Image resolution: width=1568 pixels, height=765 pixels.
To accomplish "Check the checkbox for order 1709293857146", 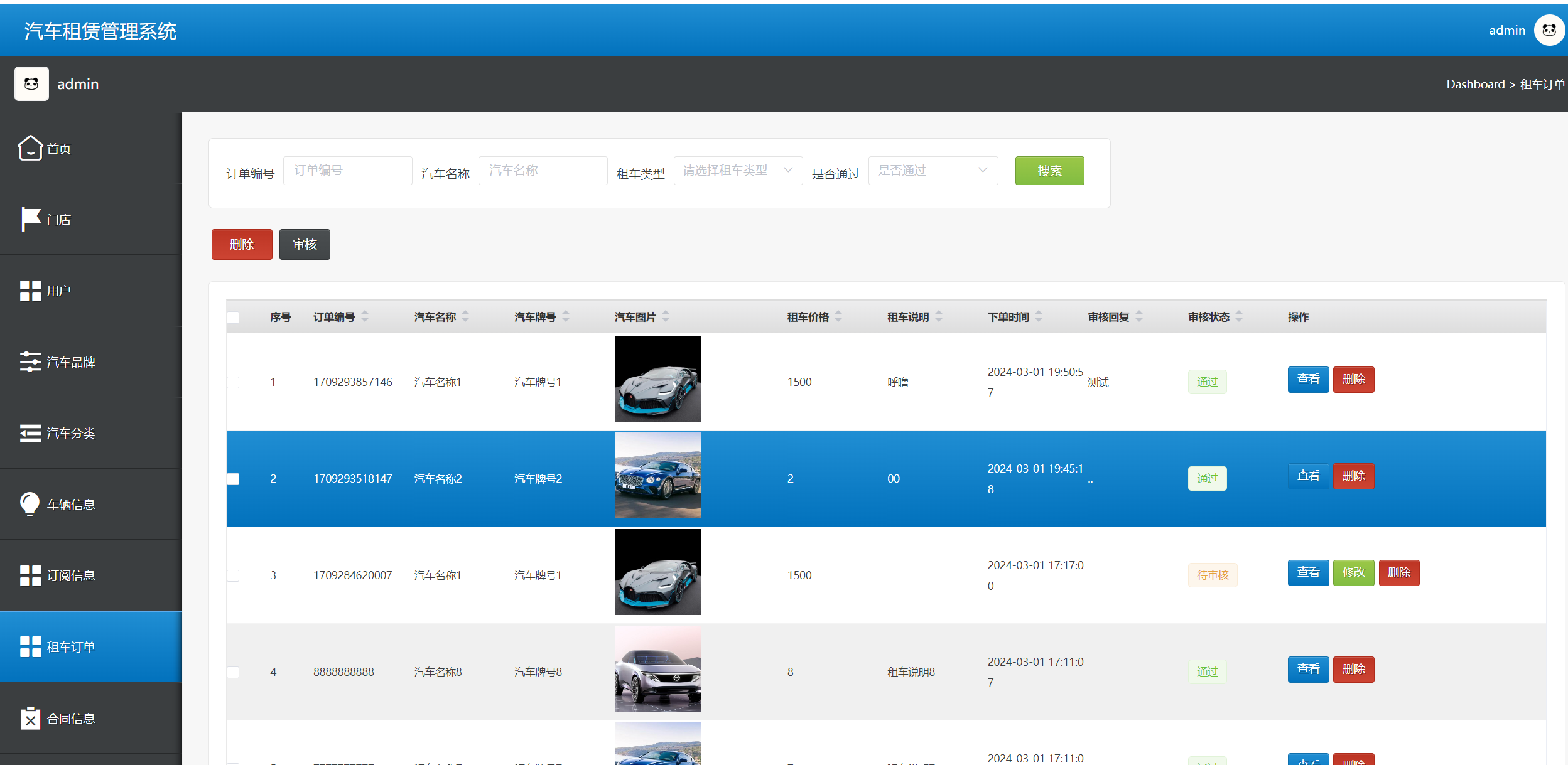I will tap(233, 382).
